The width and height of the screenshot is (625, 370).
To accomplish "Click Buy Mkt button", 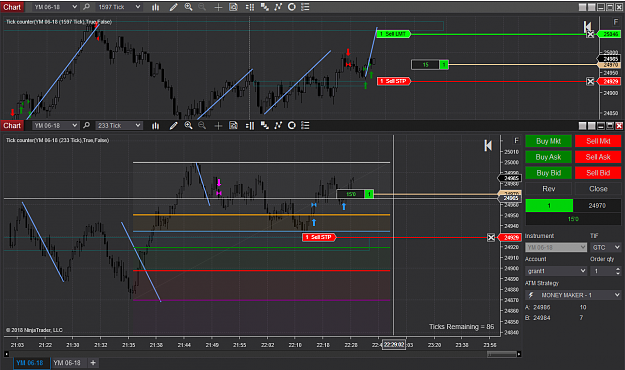I will [548, 141].
